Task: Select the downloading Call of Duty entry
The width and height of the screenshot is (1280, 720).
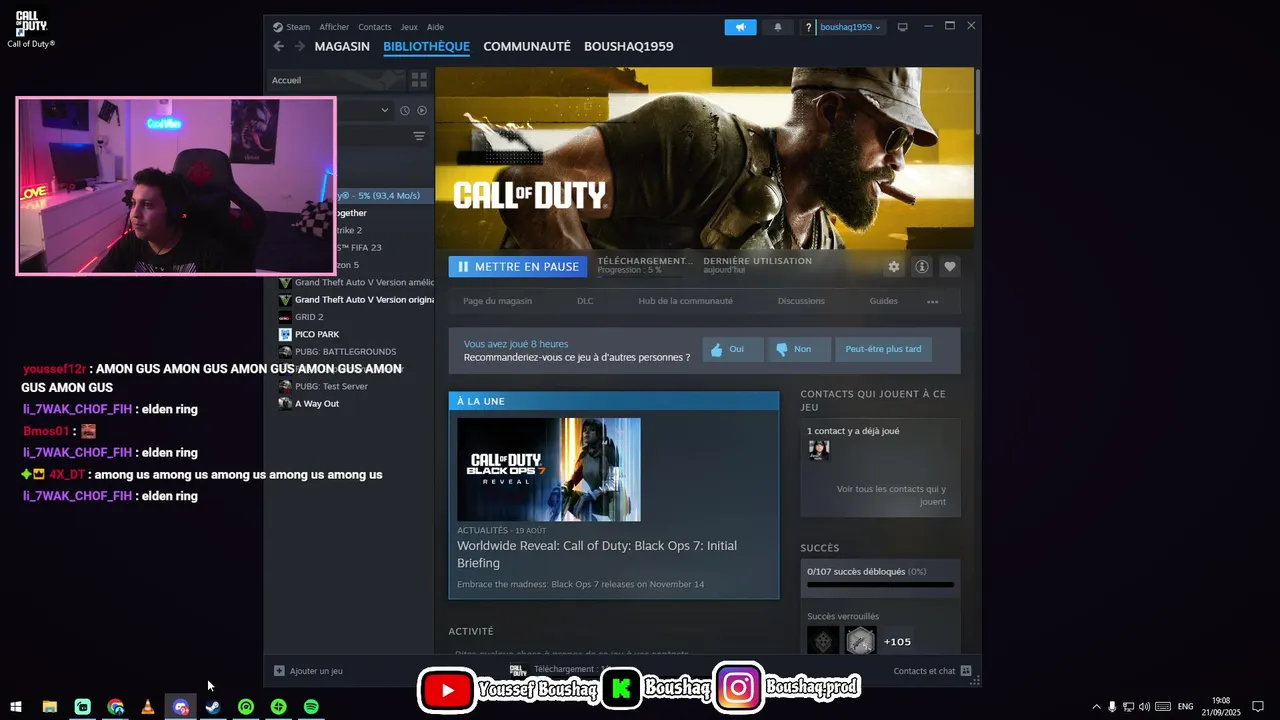Action: coord(385,196)
